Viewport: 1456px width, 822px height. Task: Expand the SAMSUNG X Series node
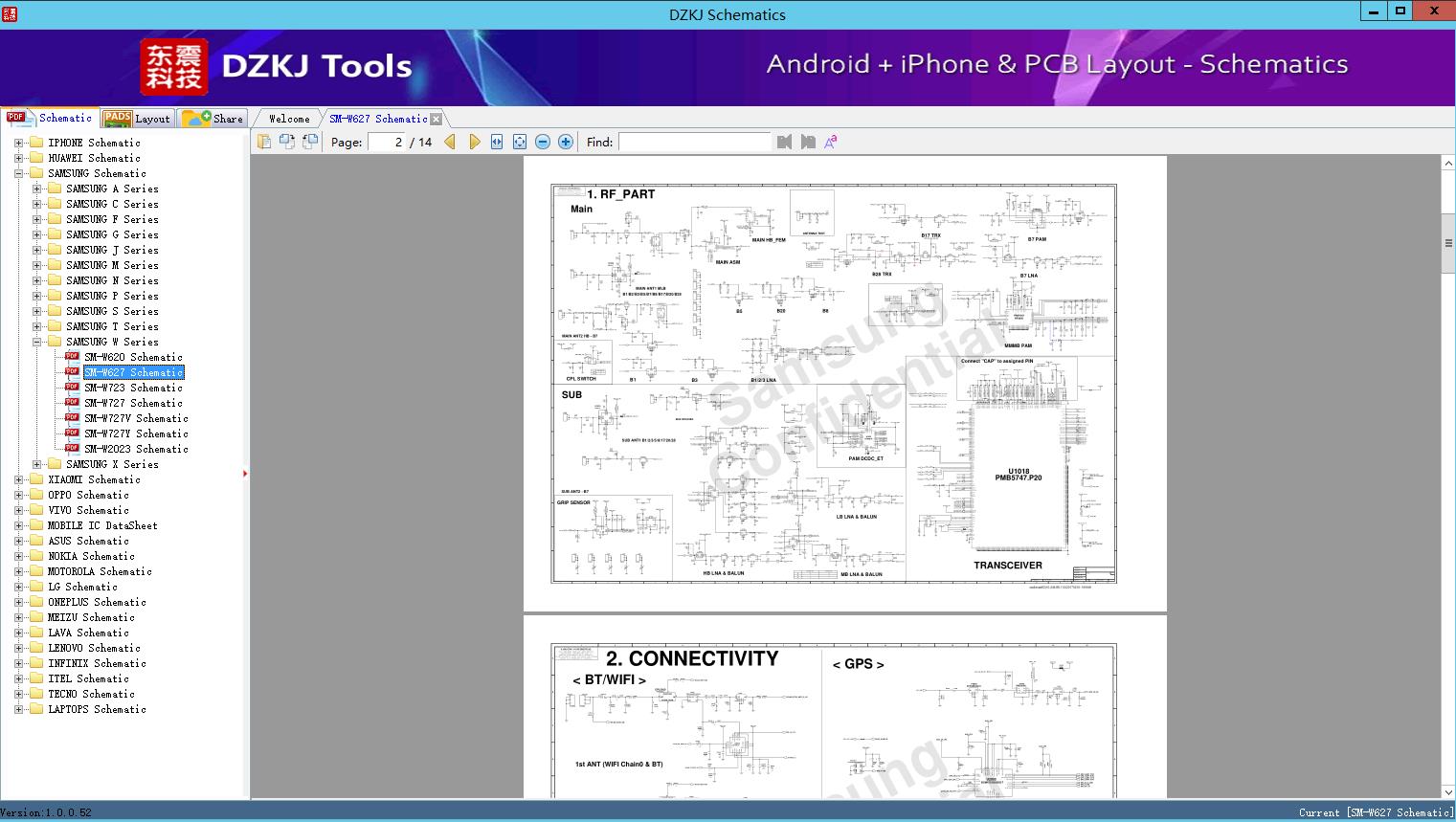point(36,464)
